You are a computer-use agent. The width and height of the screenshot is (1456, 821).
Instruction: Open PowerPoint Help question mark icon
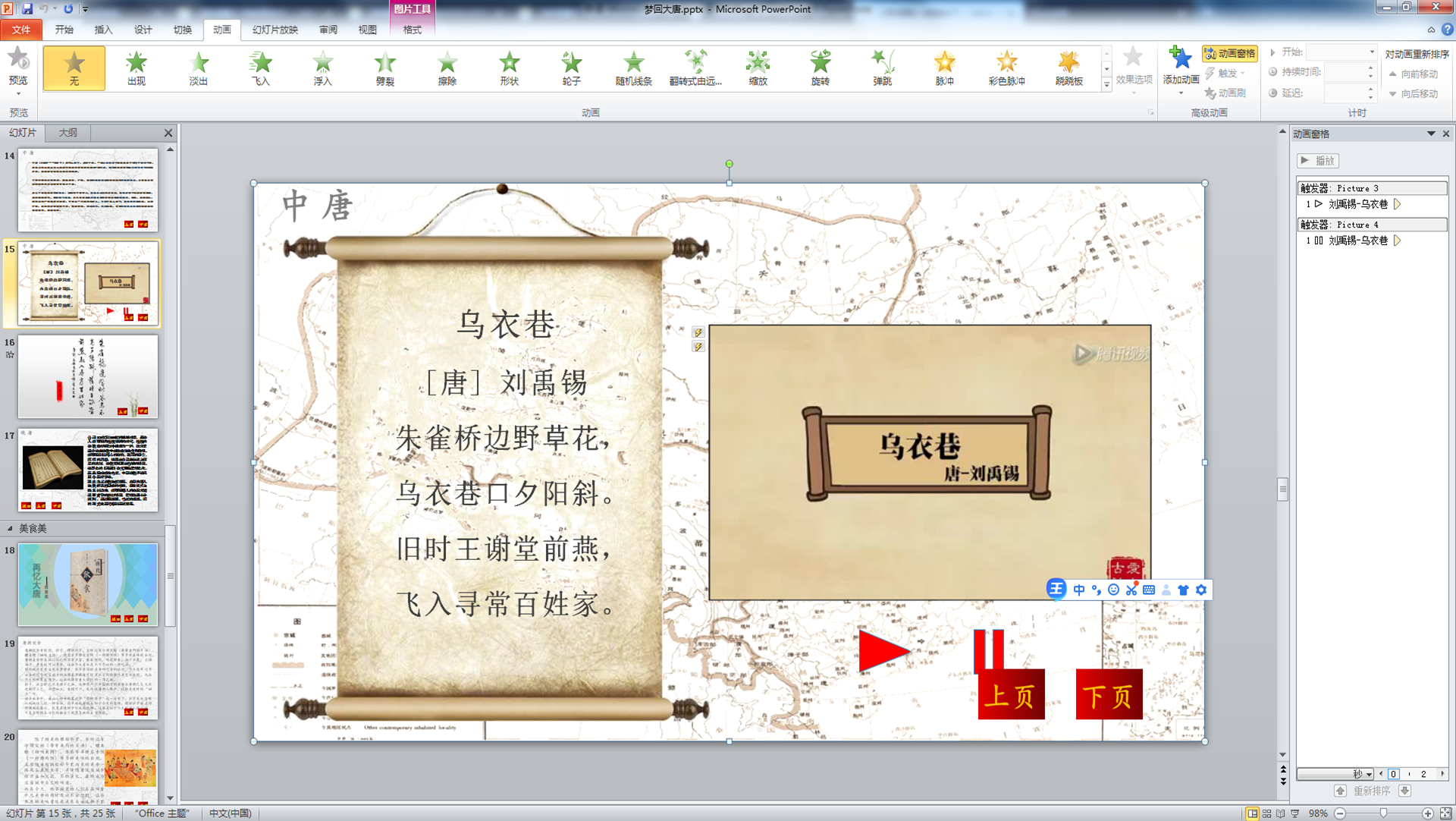1447,30
